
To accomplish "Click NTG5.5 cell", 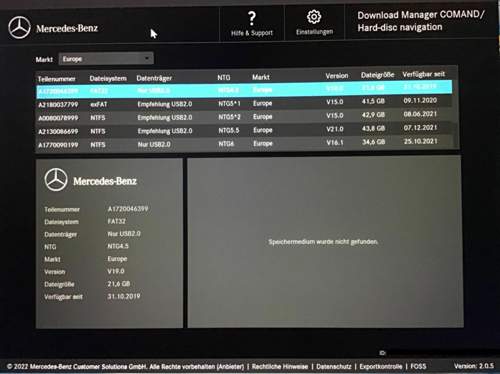I will (x=229, y=130).
